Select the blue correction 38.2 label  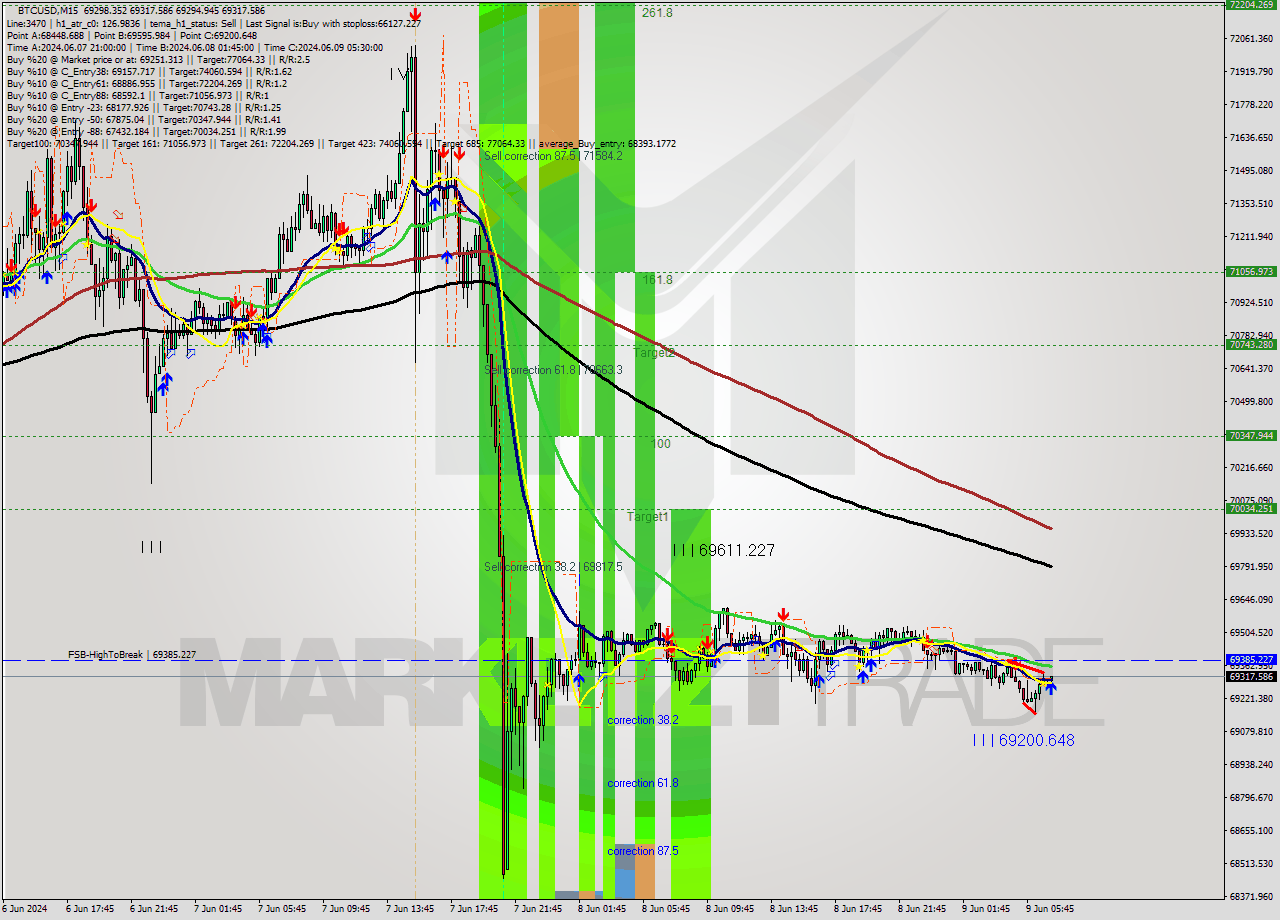[643, 720]
